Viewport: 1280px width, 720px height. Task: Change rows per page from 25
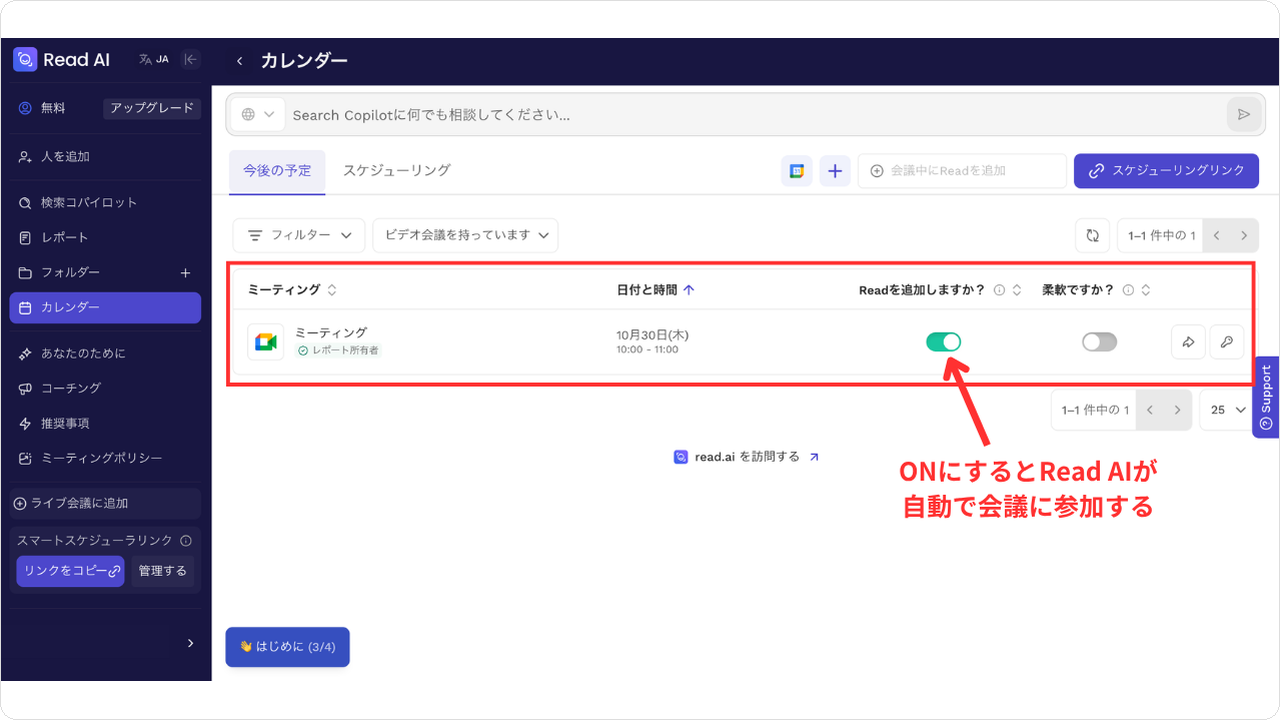pyautogui.click(x=1228, y=410)
